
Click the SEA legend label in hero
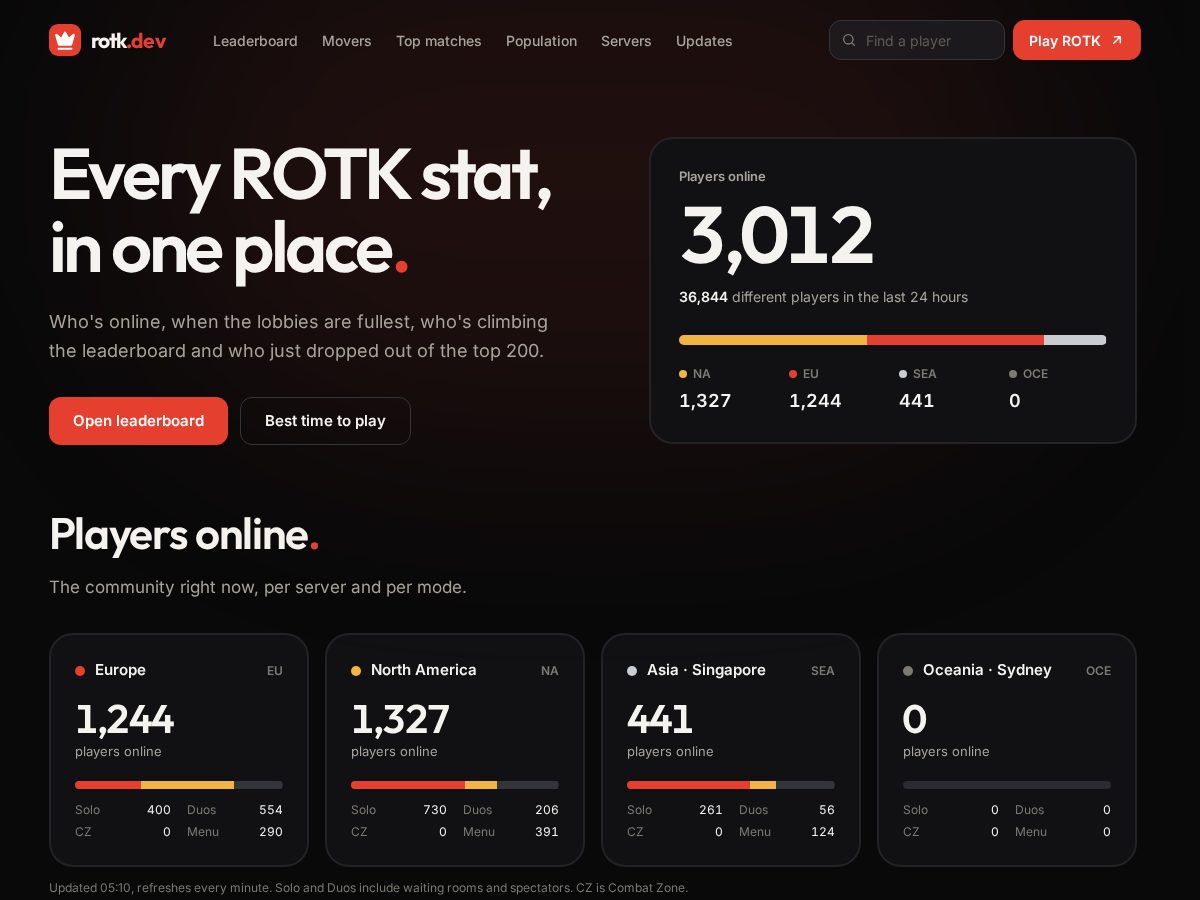pos(924,374)
